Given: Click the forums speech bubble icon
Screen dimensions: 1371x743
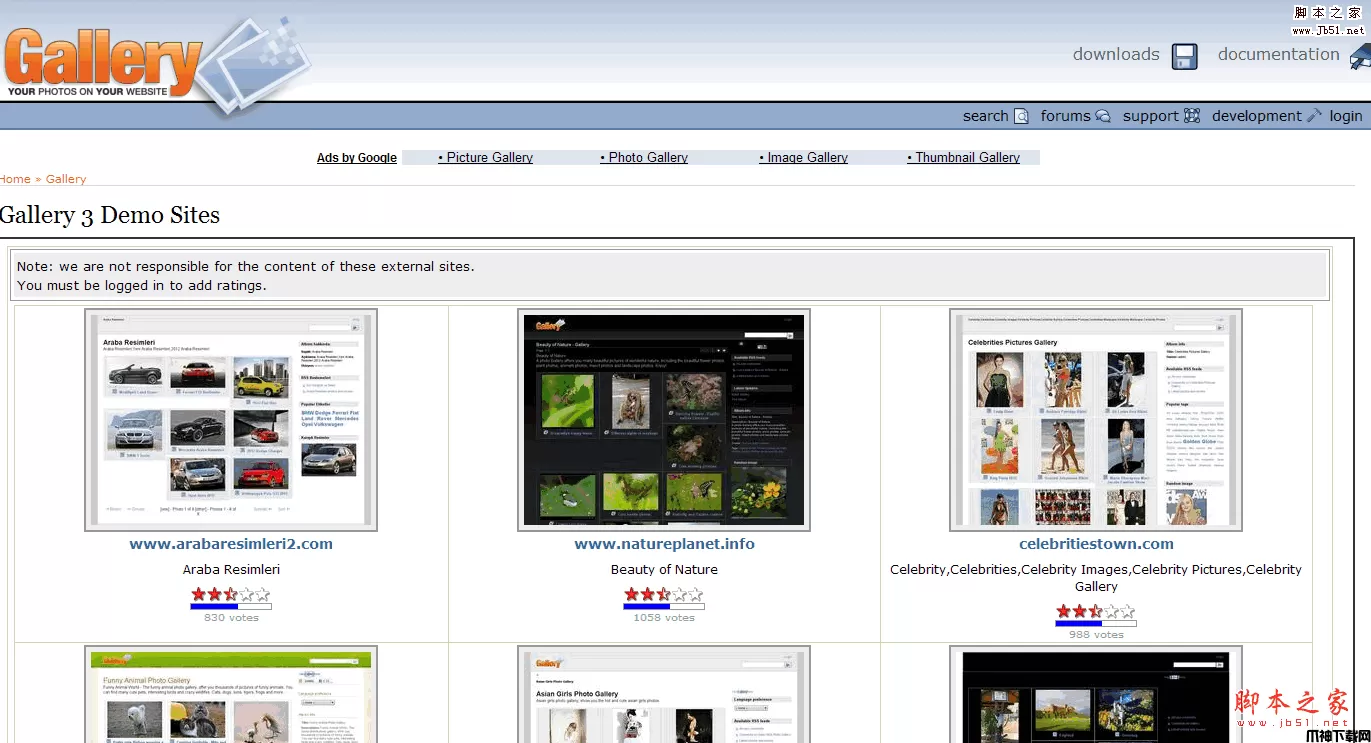Looking at the screenshot, I should [1103, 116].
